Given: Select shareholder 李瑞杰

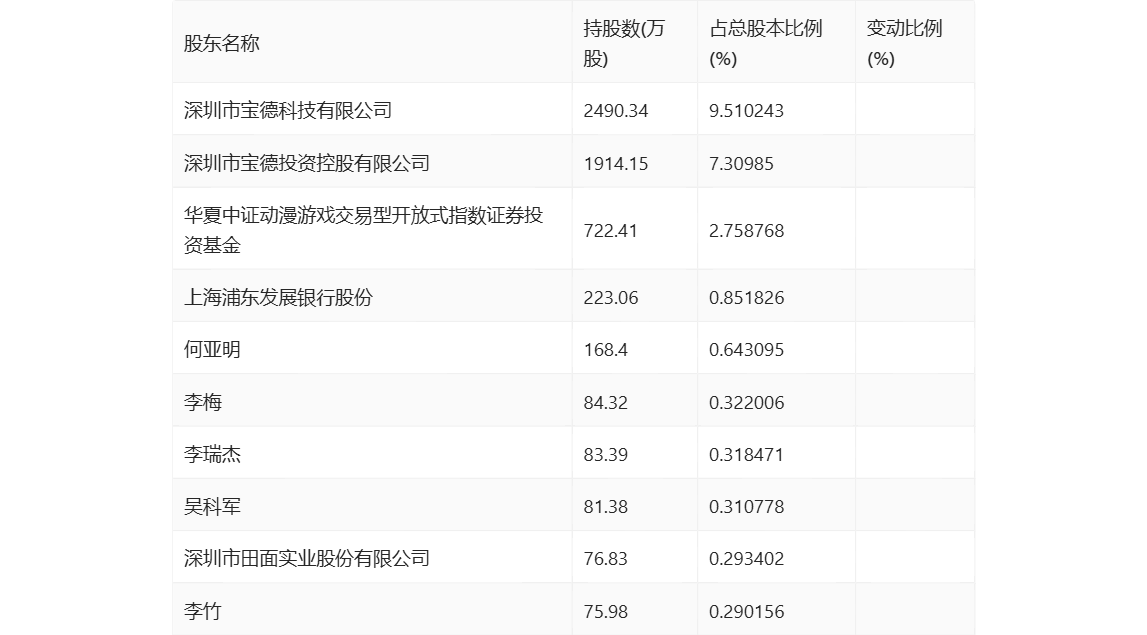Looking at the screenshot, I should (x=212, y=454).
